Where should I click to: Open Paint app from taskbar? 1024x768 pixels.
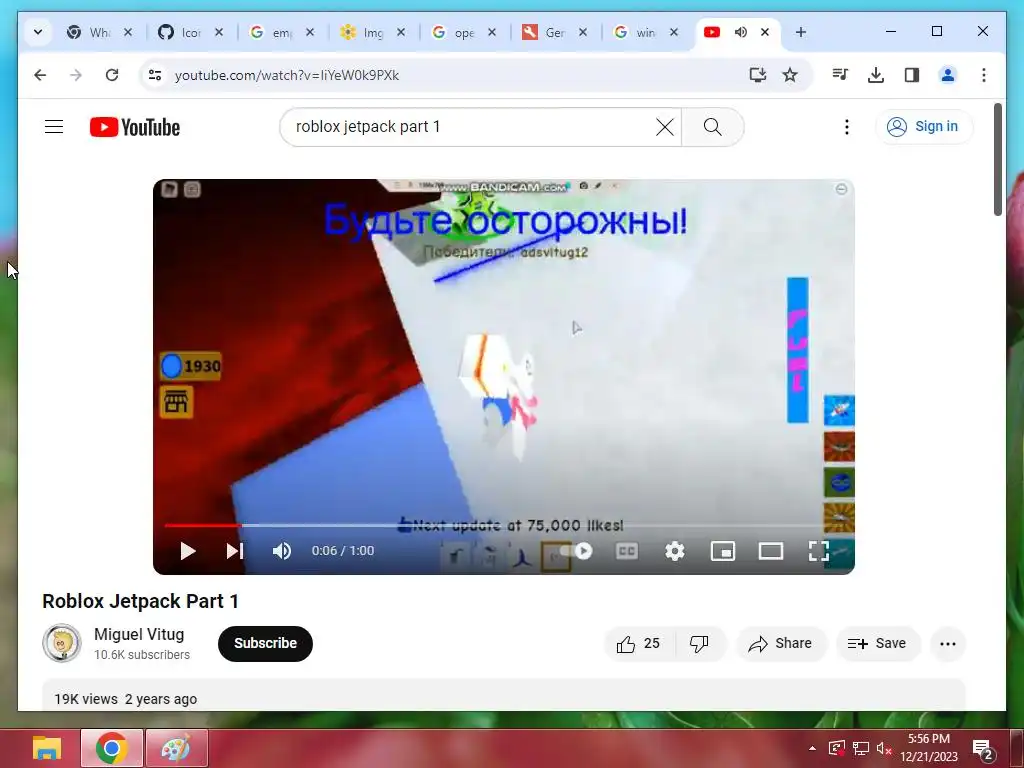(x=176, y=748)
